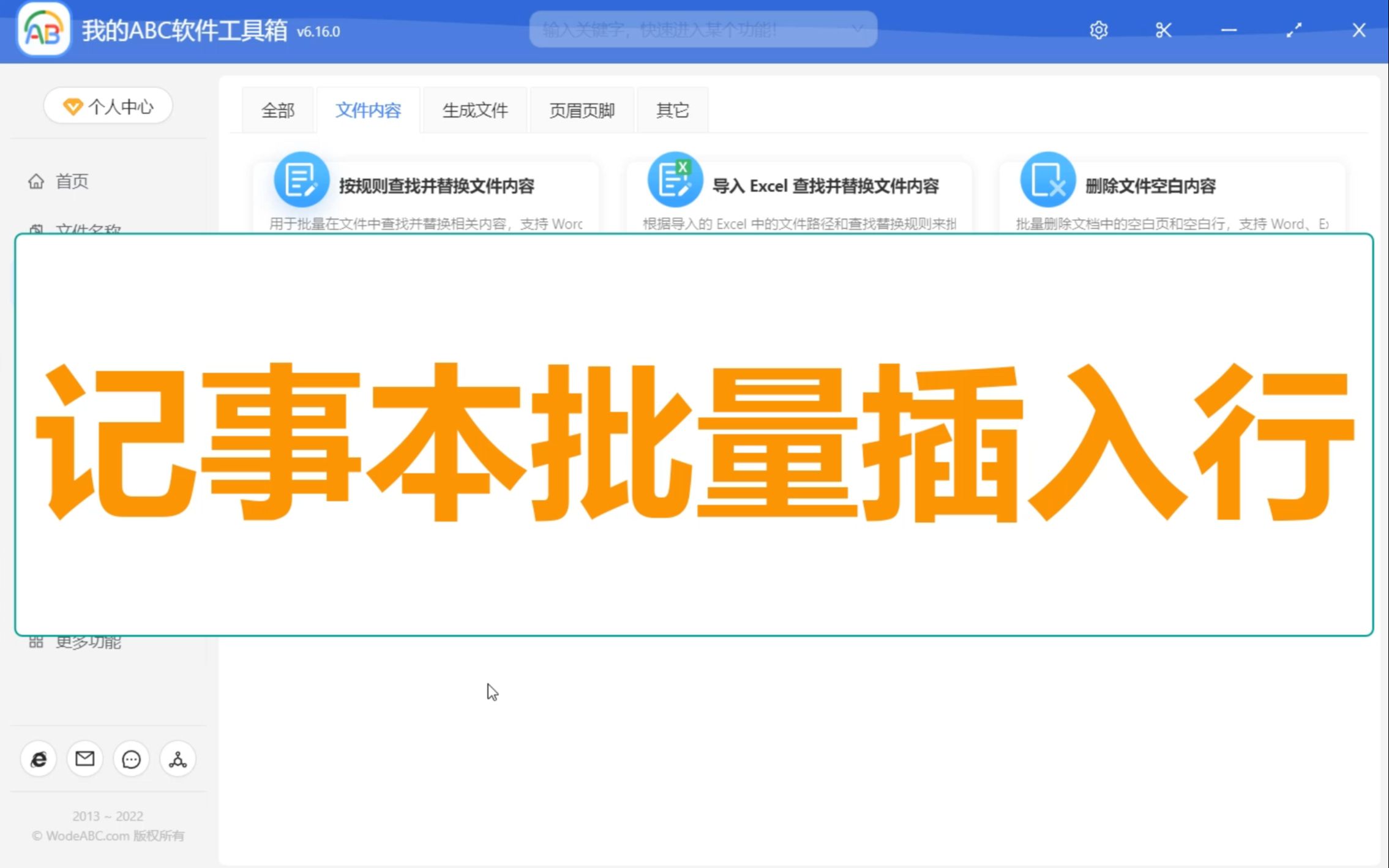
Task: Click the scissors screenshot icon in title bar
Action: click(x=1163, y=30)
